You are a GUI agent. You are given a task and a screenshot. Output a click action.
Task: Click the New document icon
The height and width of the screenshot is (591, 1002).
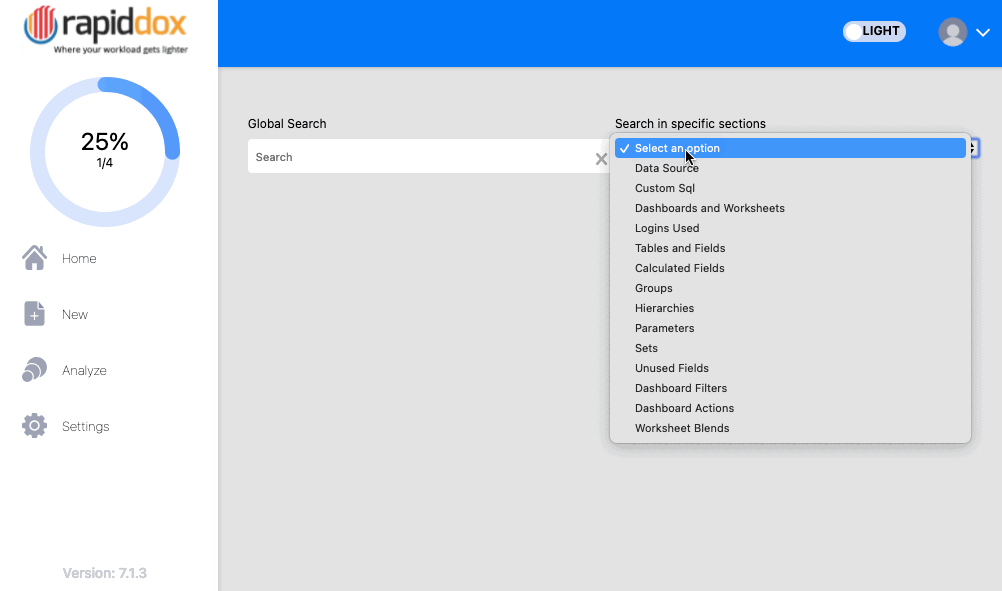click(35, 314)
